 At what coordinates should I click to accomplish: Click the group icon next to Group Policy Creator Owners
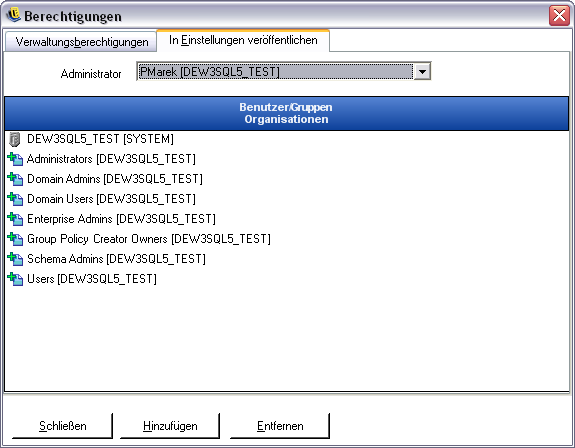pos(15,239)
